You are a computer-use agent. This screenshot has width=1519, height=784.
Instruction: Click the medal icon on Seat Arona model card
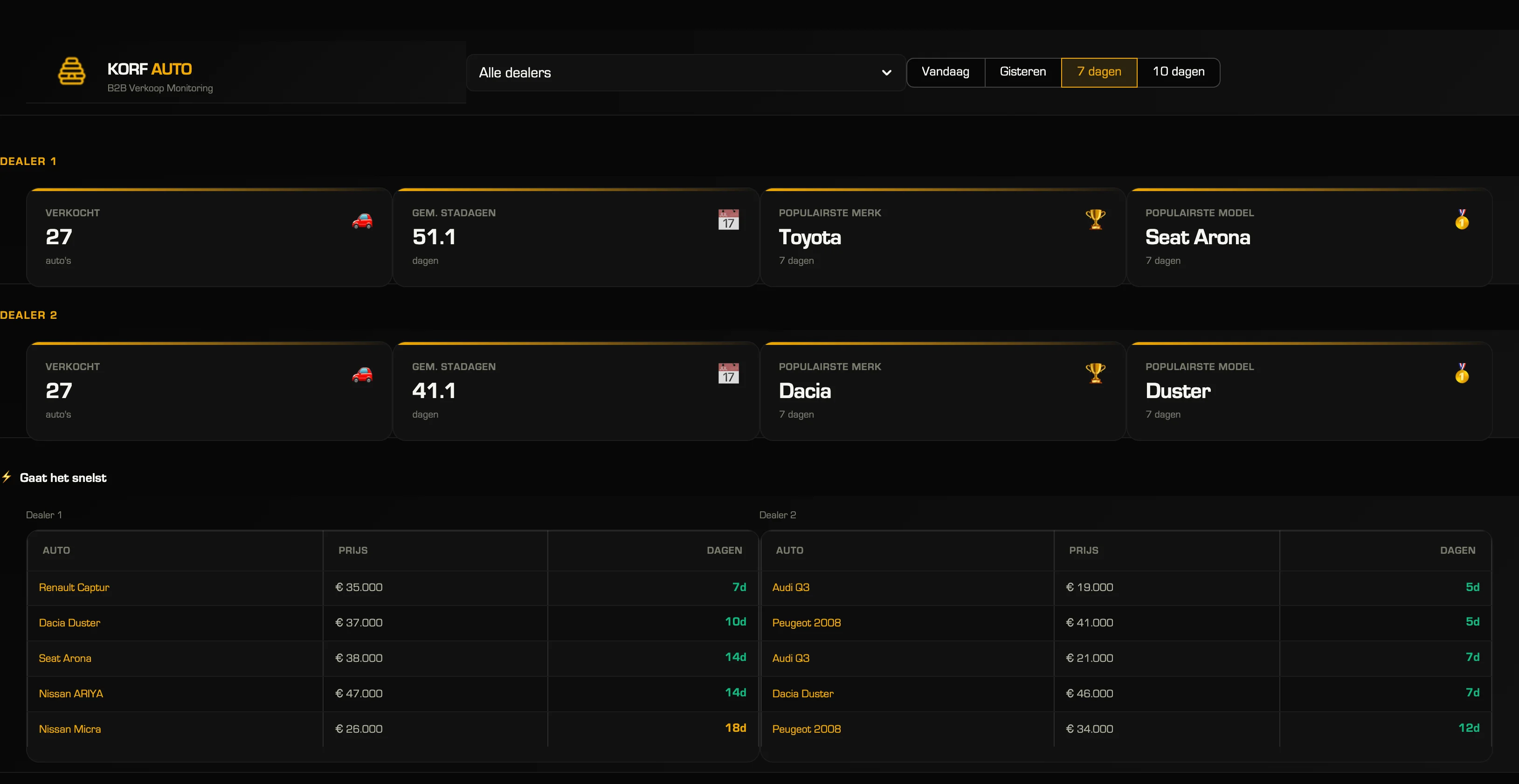pyautogui.click(x=1462, y=220)
